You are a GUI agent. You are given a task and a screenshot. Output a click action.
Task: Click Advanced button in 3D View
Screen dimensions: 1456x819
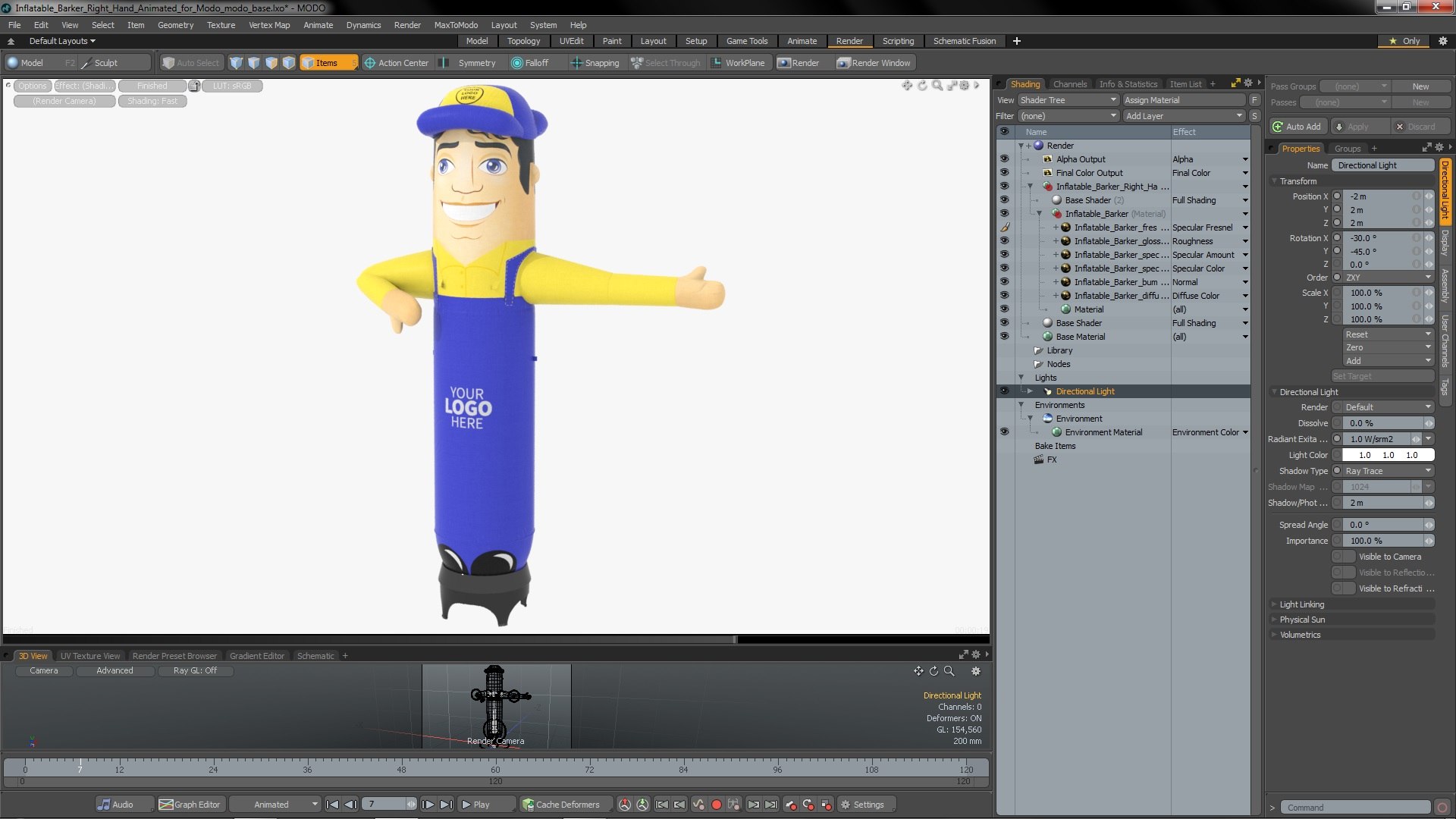pyautogui.click(x=115, y=670)
